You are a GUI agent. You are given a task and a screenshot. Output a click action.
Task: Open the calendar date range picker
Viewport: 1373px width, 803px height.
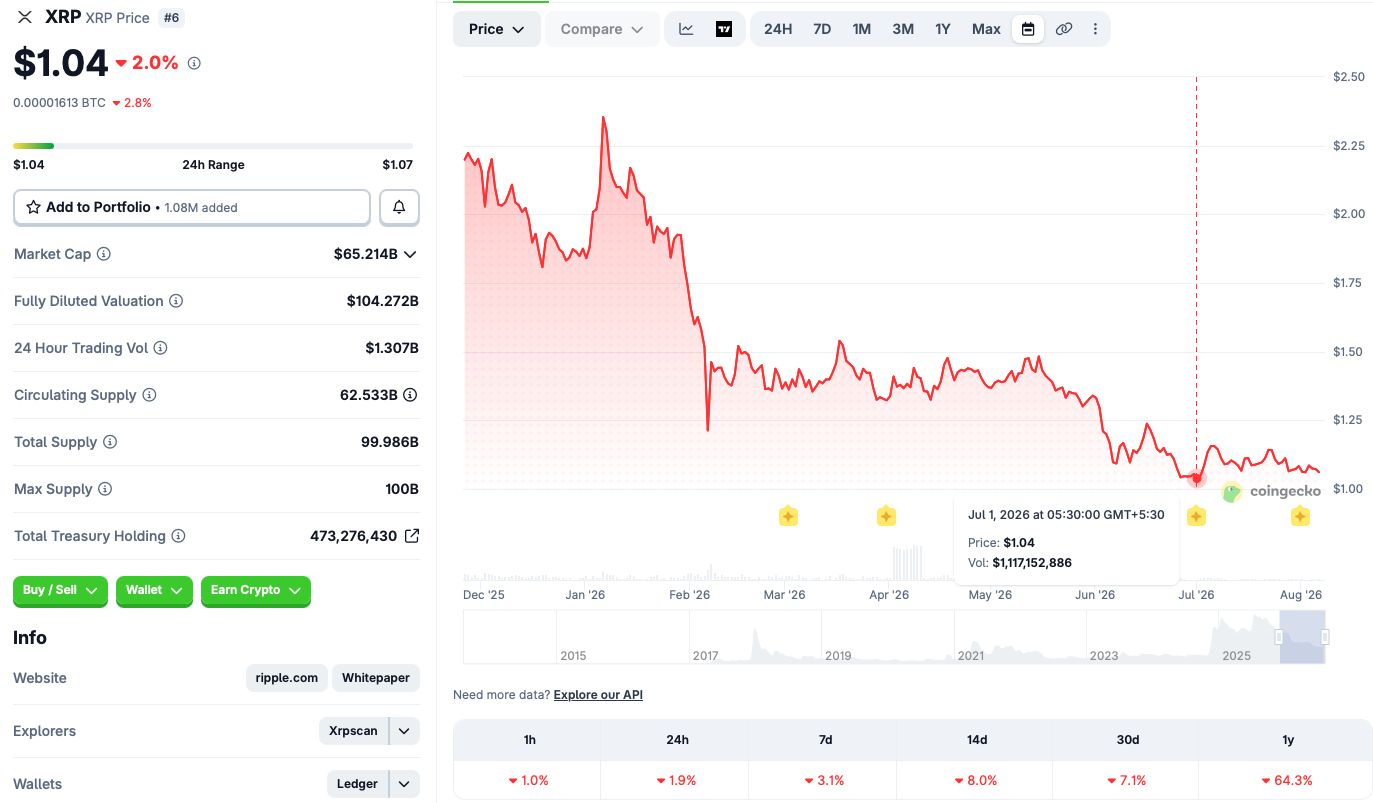pyautogui.click(x=1028, y=29)
